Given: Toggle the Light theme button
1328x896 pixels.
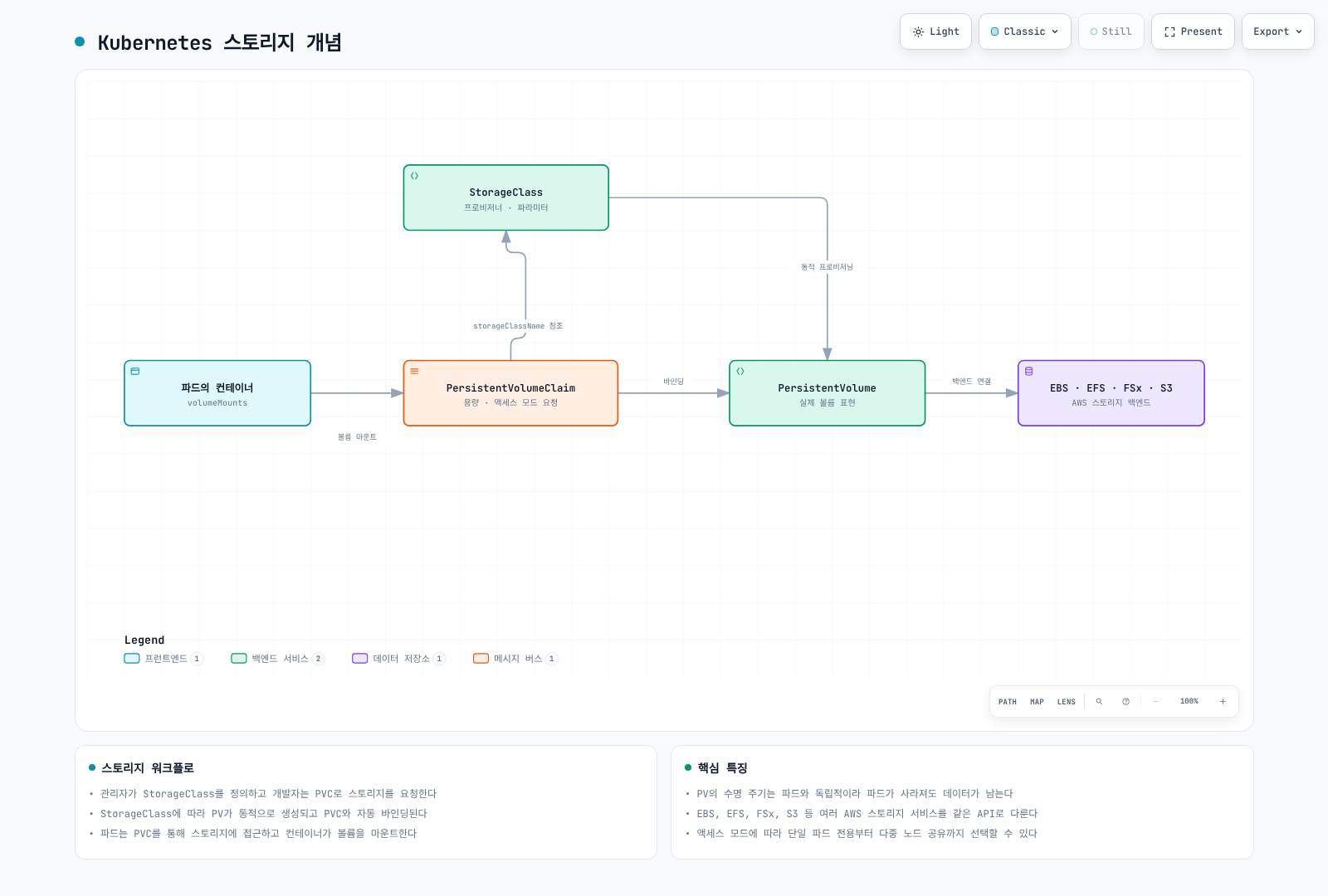Looking at the screenshot, I should click(x=935, y=32).
